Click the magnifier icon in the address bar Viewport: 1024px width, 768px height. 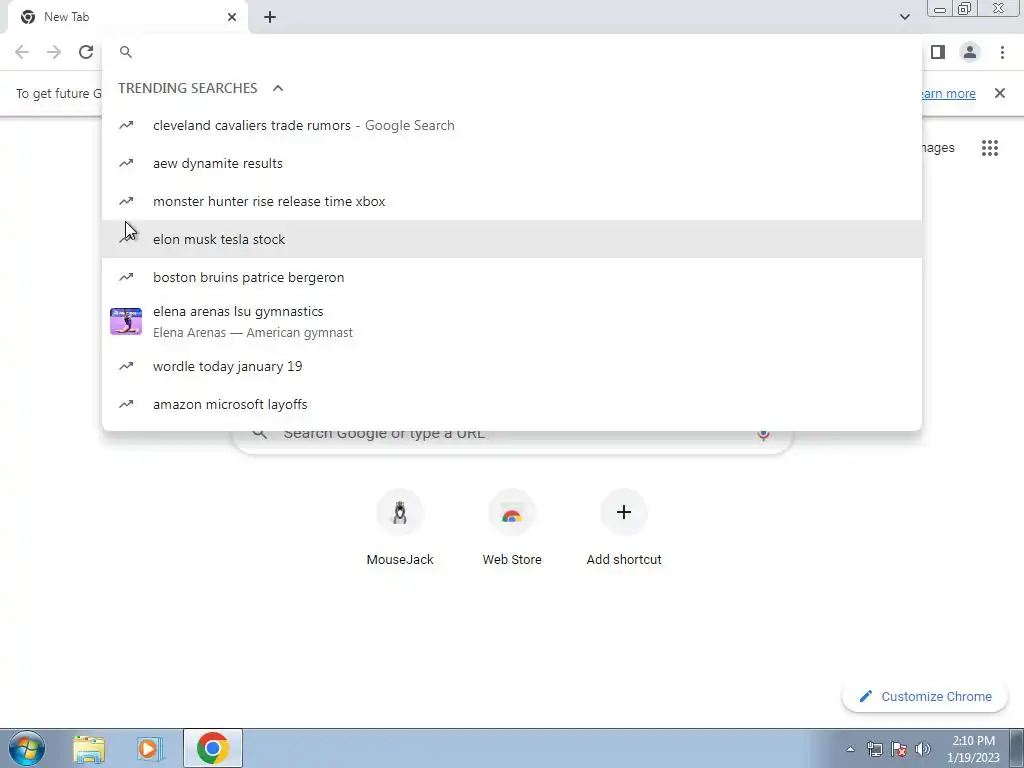click(126, 52)
